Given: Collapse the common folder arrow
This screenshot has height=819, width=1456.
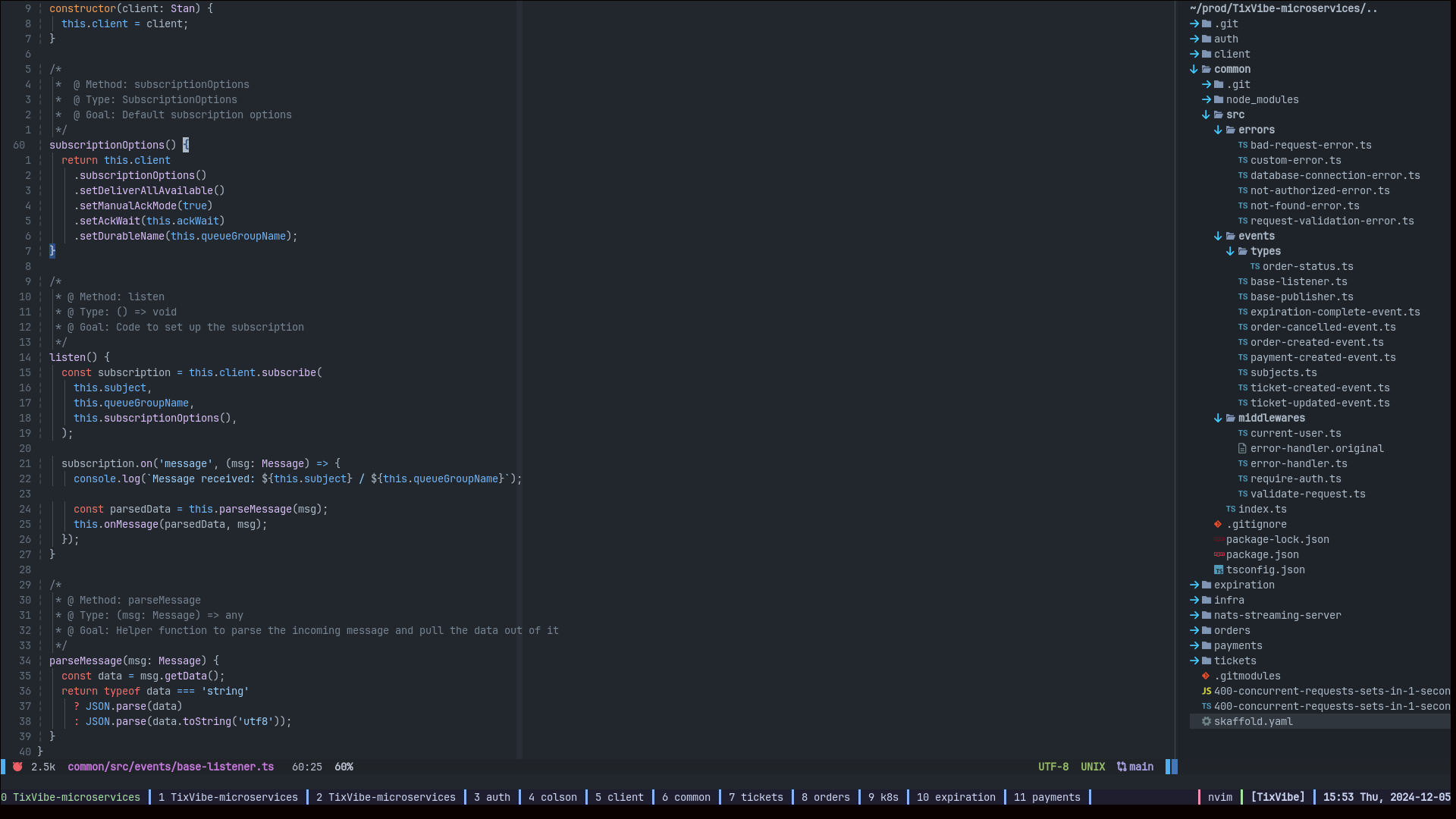Looking at the screenshot, I should point(1194,69).
